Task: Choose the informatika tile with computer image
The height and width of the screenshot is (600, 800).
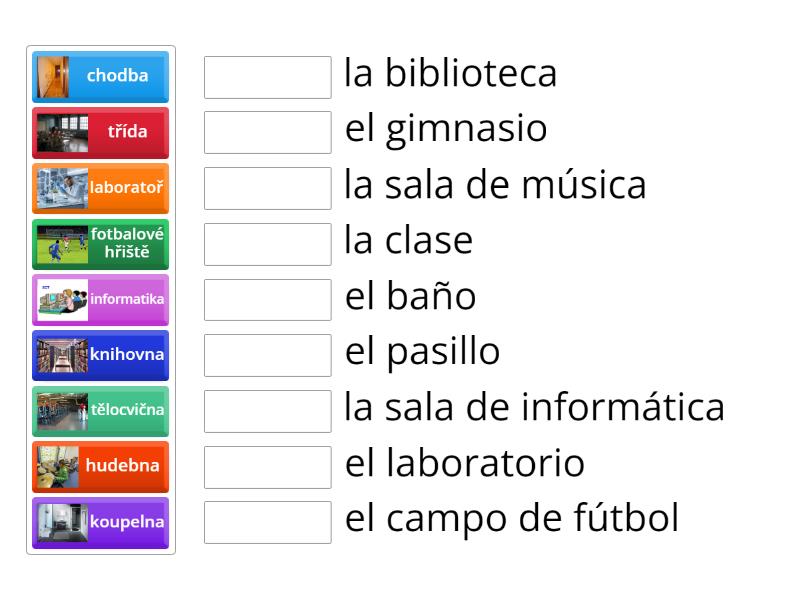Action: coord(100,299)
